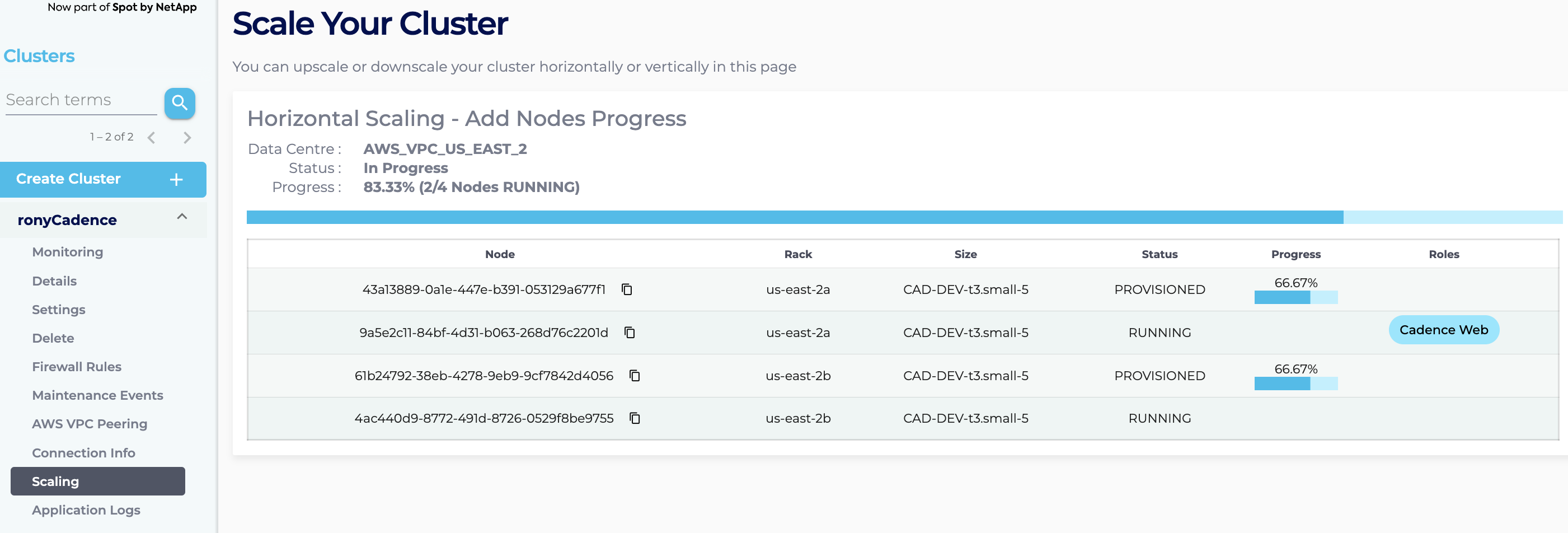Open the Monitoring page
Screen dimensions: 1568x533
pos(68,252)
